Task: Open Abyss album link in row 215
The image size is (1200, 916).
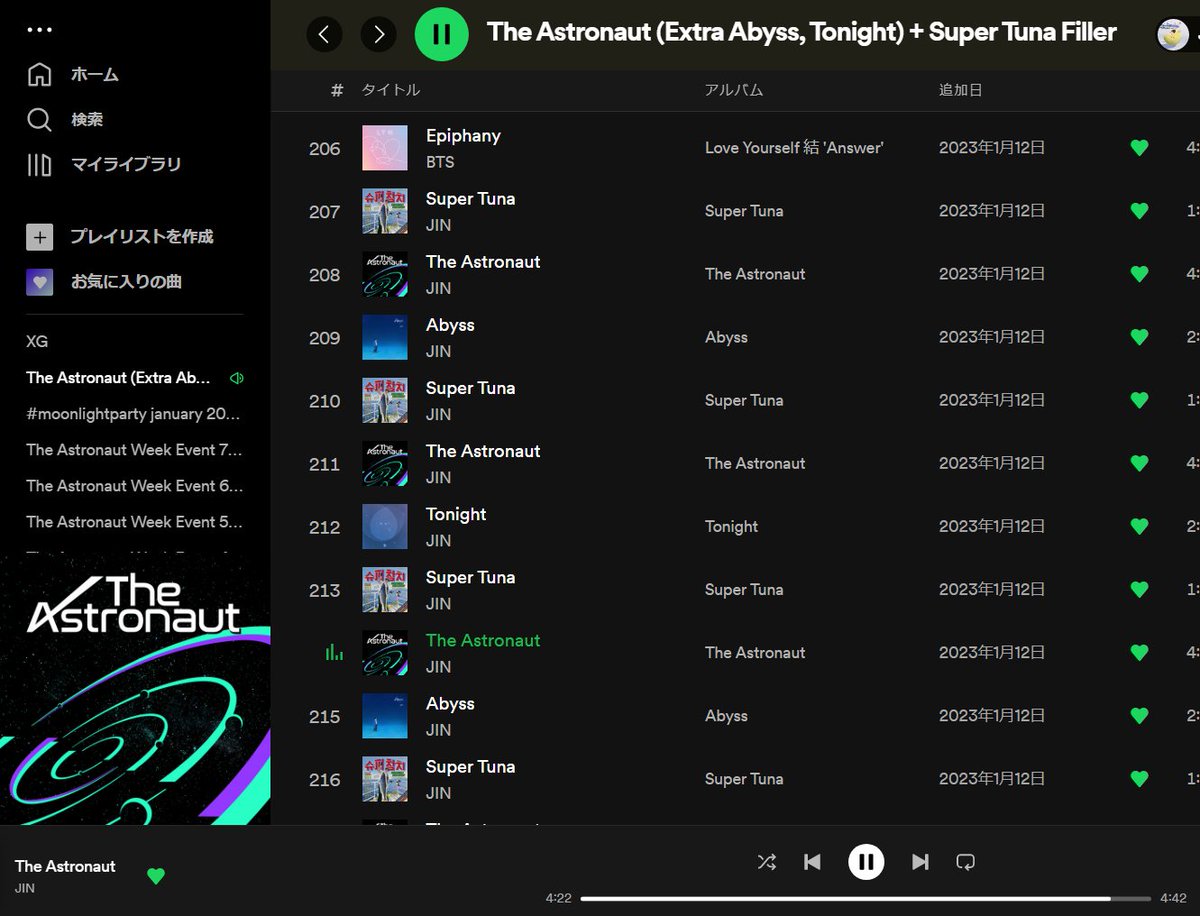Action: pyautogui.click(x=726, y=716)
